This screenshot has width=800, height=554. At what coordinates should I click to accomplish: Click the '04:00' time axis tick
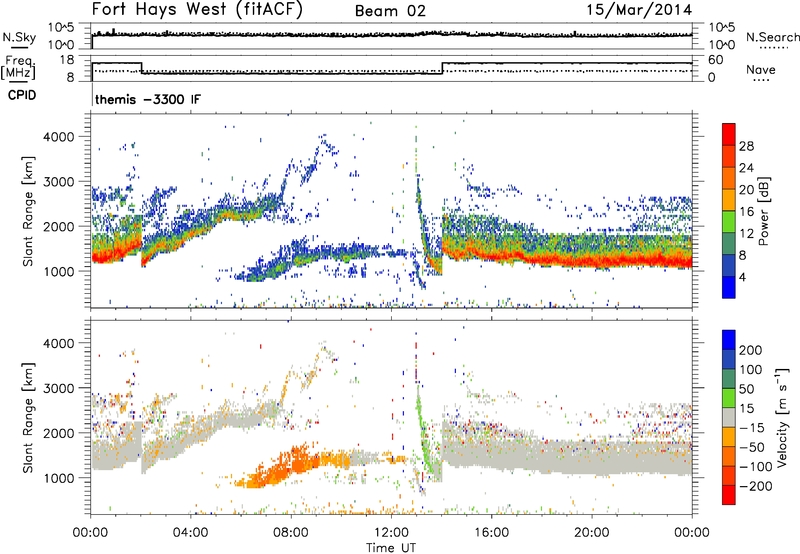[191, 533]
